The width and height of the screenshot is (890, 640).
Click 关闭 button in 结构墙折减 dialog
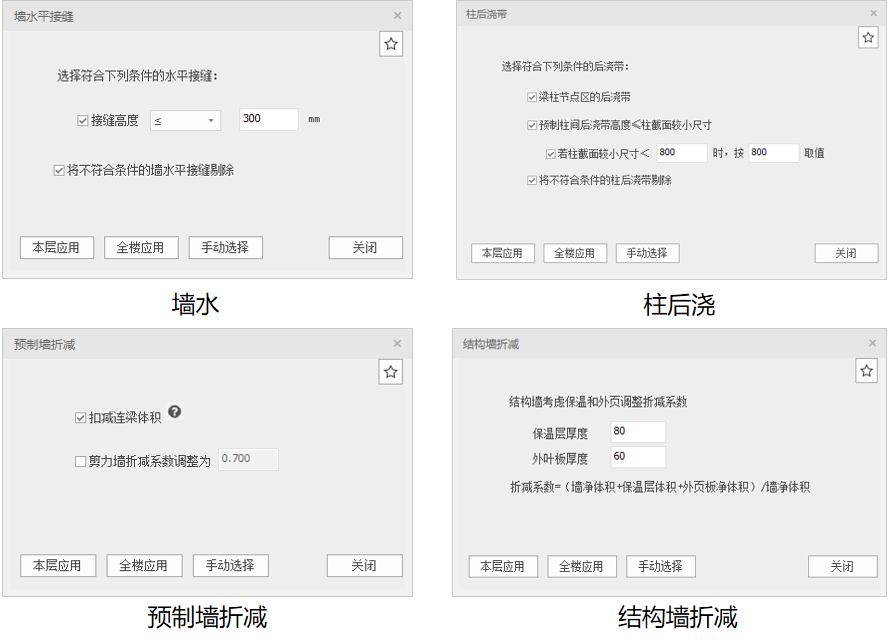point(843,567)
